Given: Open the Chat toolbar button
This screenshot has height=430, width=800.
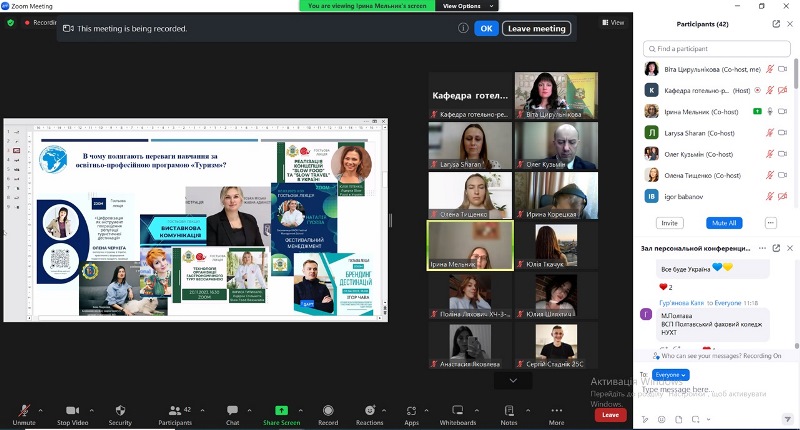Looking at the screenshot, I should 233,415.
